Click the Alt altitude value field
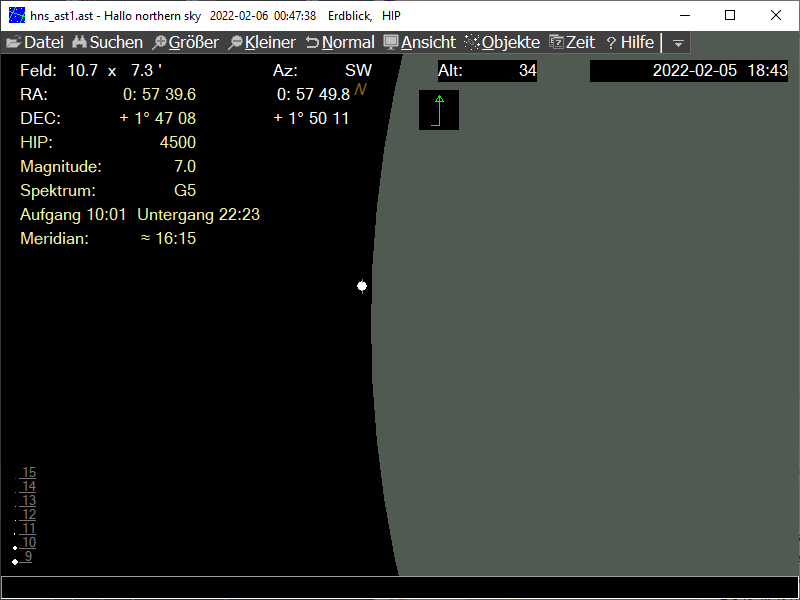The height and width of the screenshot is (600, 800). coord(487,71)
